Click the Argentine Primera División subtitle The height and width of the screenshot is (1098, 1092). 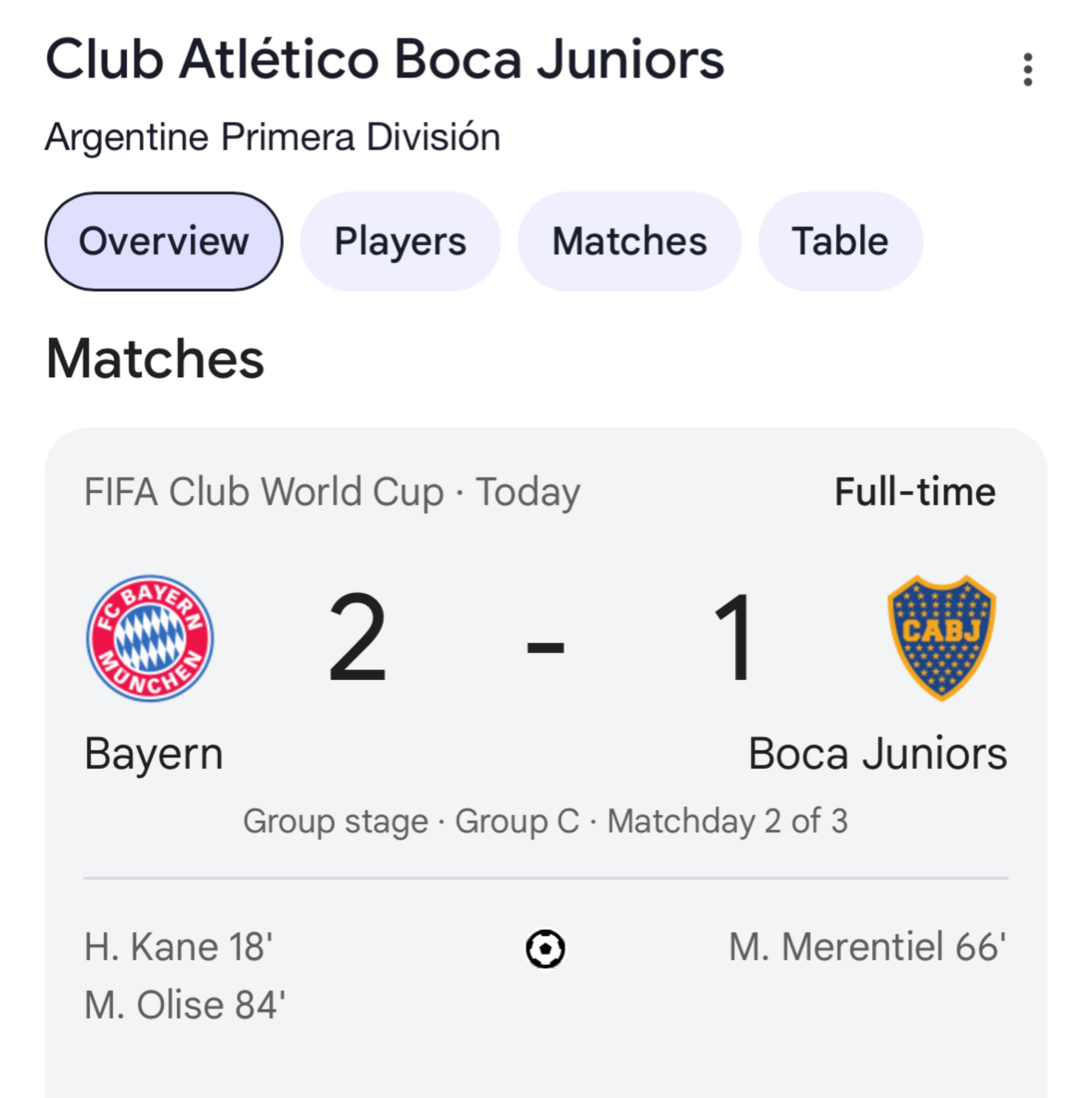click(x=273, y=137)
